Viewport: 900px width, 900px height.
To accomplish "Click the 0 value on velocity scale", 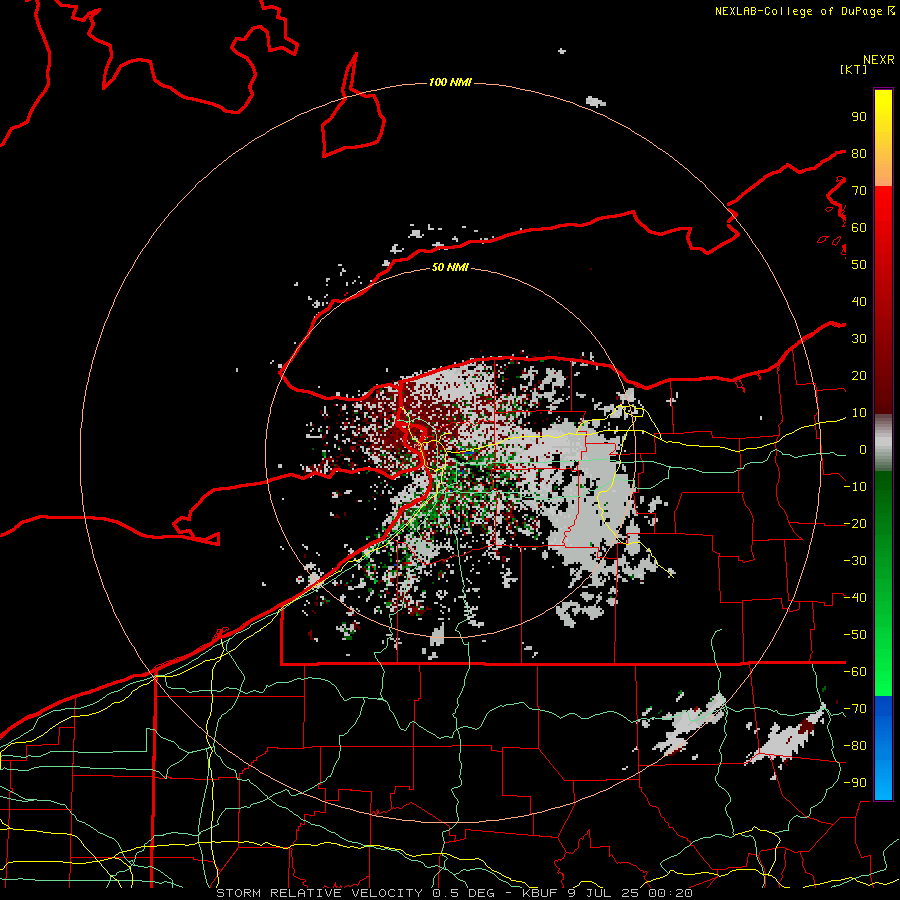I will coord(863,450).
